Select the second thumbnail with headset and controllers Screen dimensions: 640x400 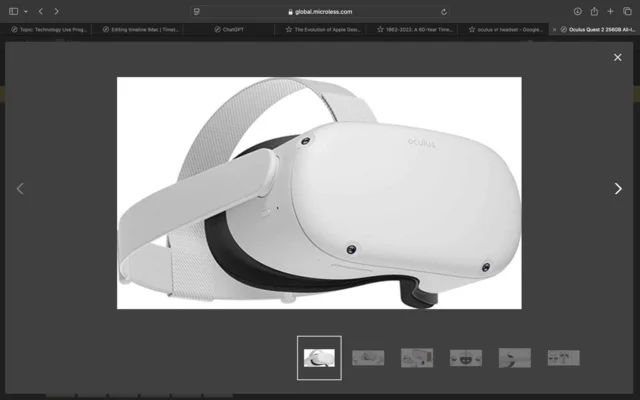(368, 358)
